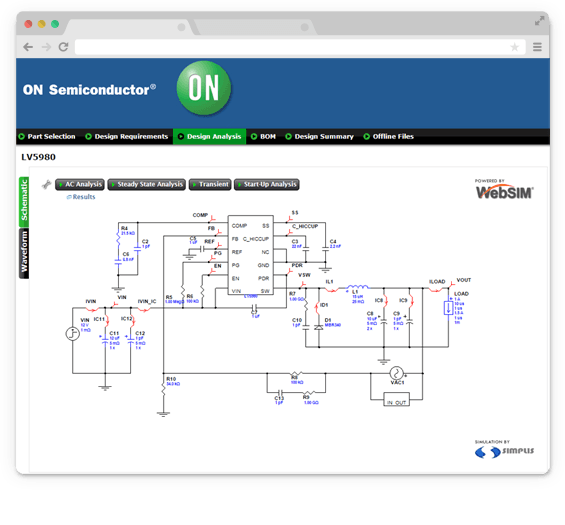The image size is (565, 525).
Task: Run AC Analysis
Action: coord(80,184)
